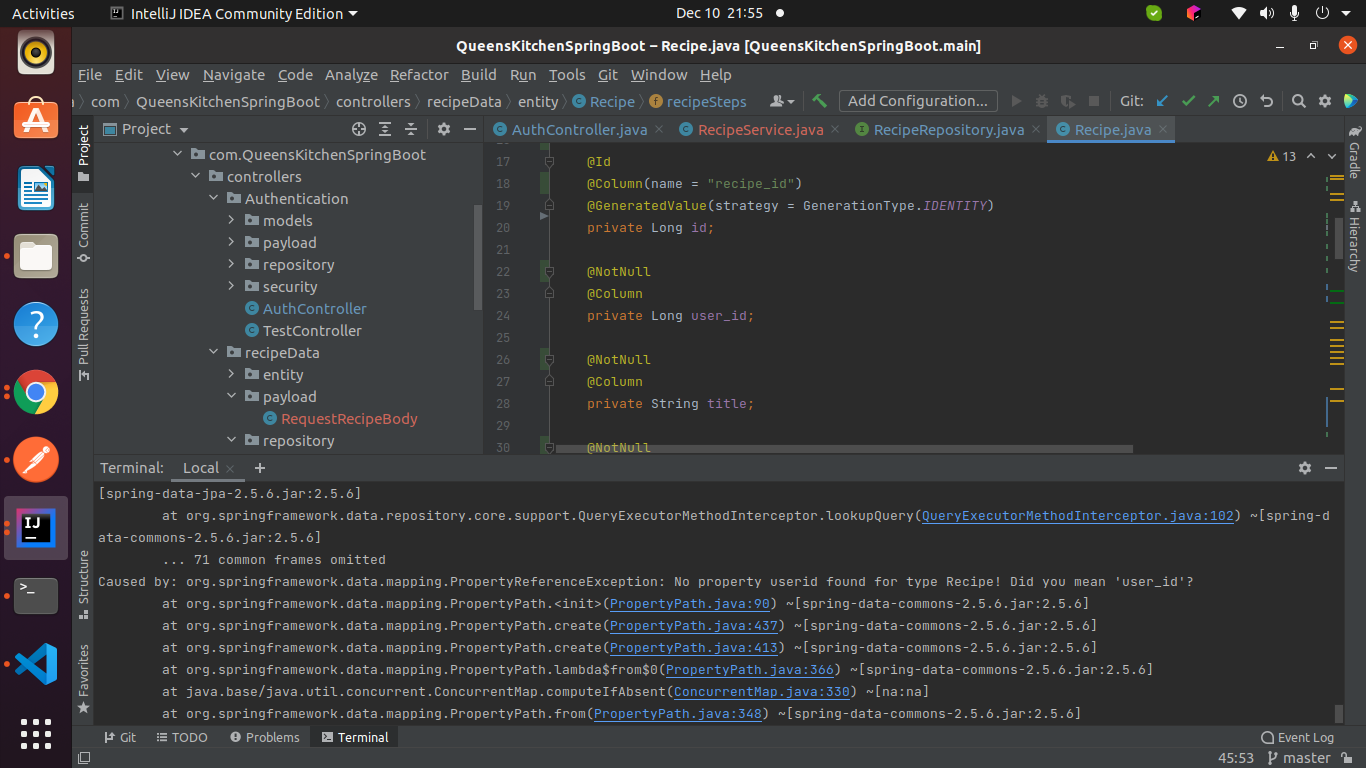This screenshot has height=768, width=1366.
Task: Toggle fold marker beside line 22
Action: tap(548, 272)
